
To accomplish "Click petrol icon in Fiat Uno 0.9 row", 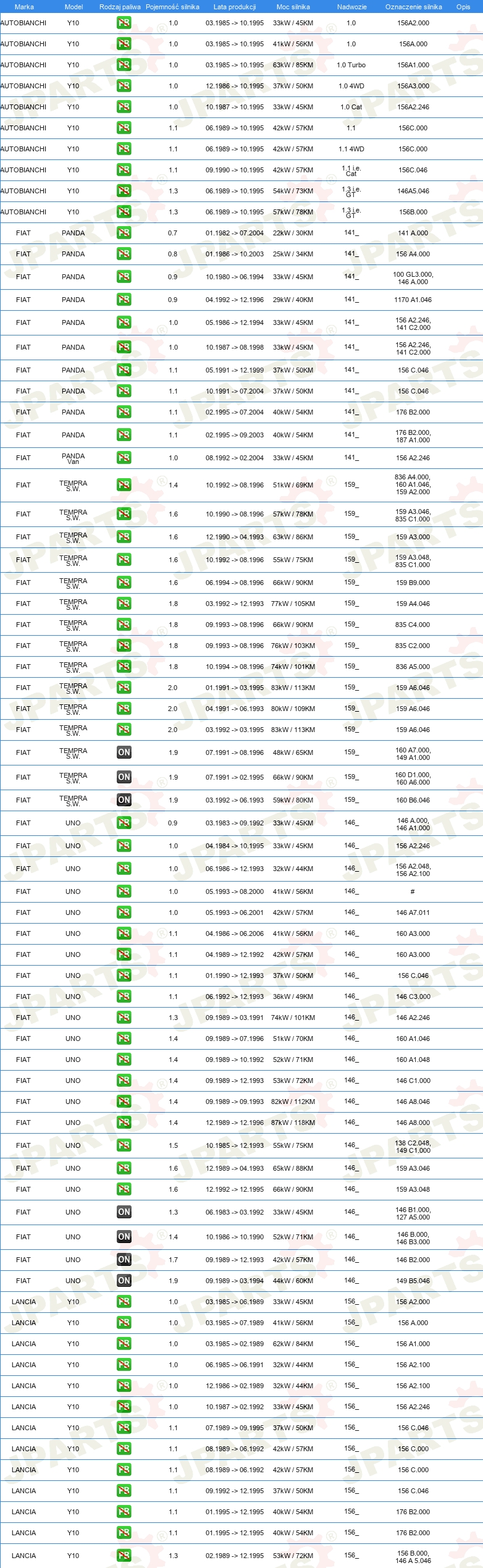I will [124, 823].
